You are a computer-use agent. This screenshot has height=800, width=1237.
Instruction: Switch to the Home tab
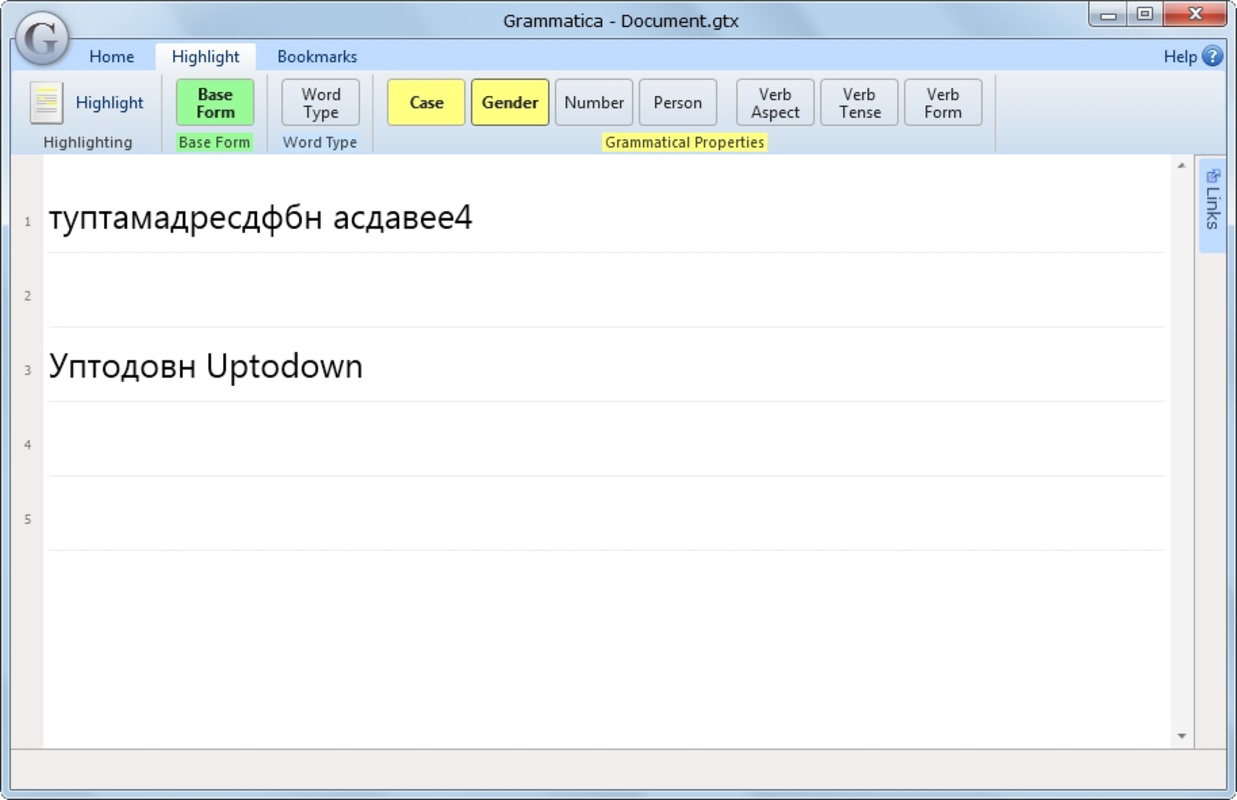click(111, 56)
